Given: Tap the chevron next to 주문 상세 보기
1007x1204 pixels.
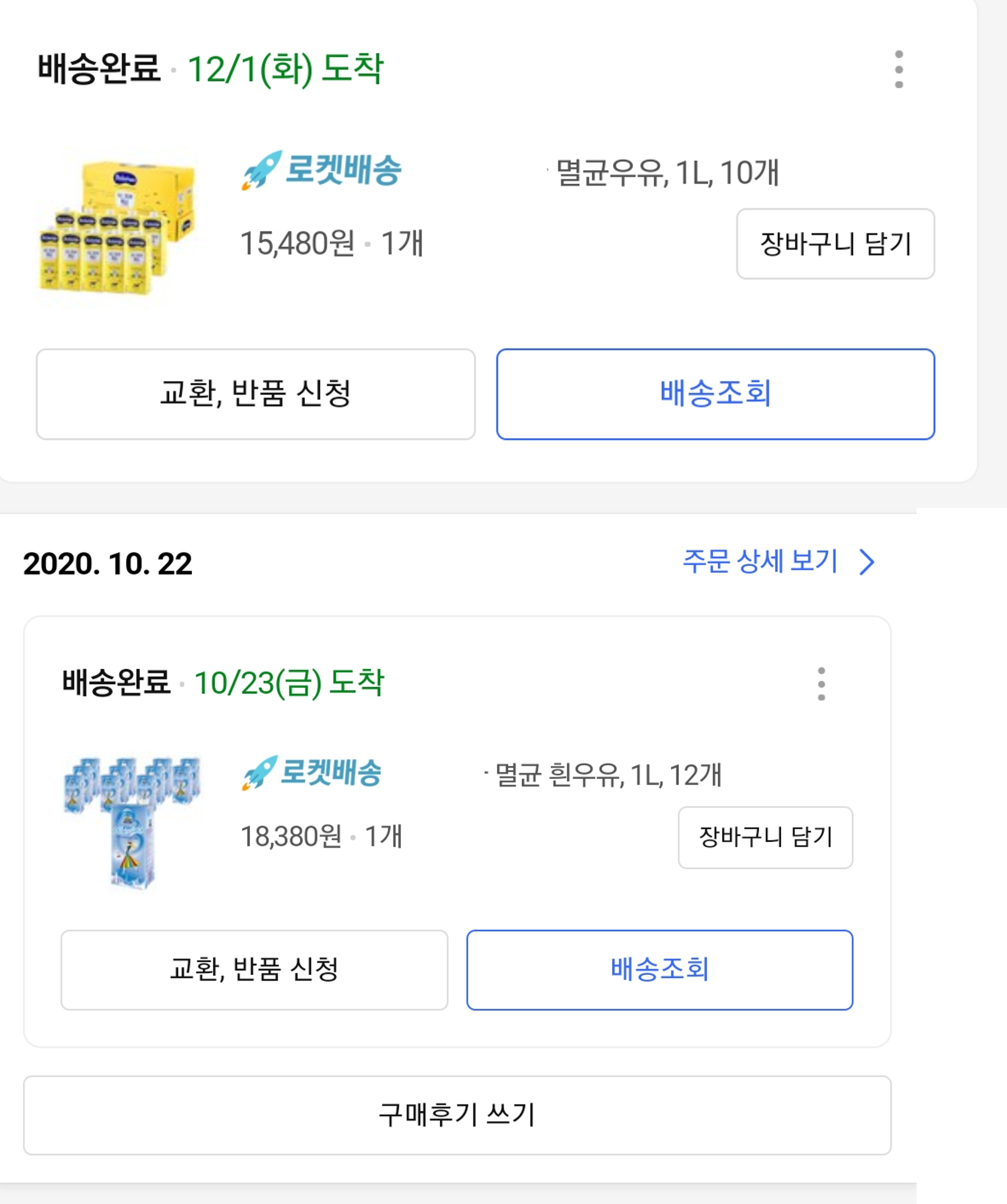Looking at the screenshot, I should click(867, 562).
